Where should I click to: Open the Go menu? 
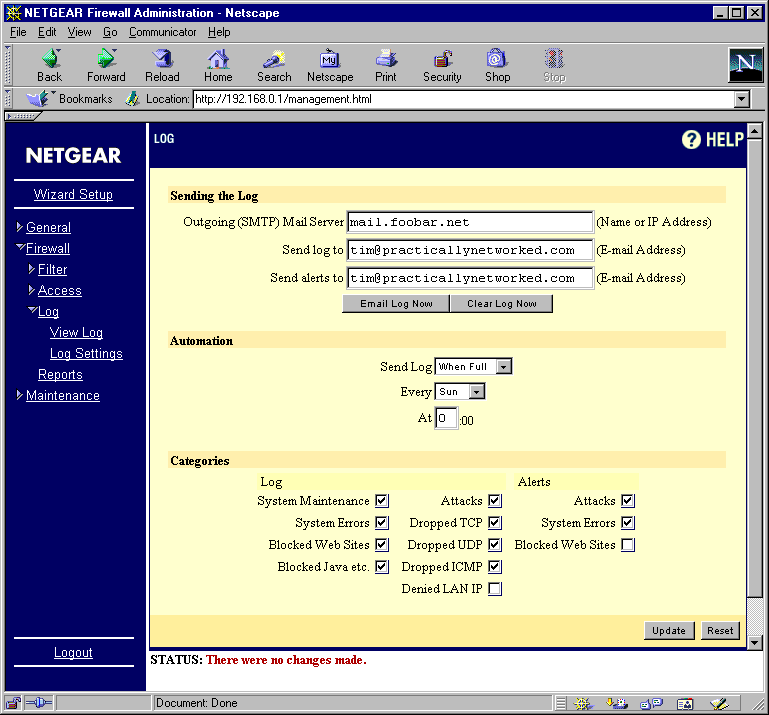110,32
